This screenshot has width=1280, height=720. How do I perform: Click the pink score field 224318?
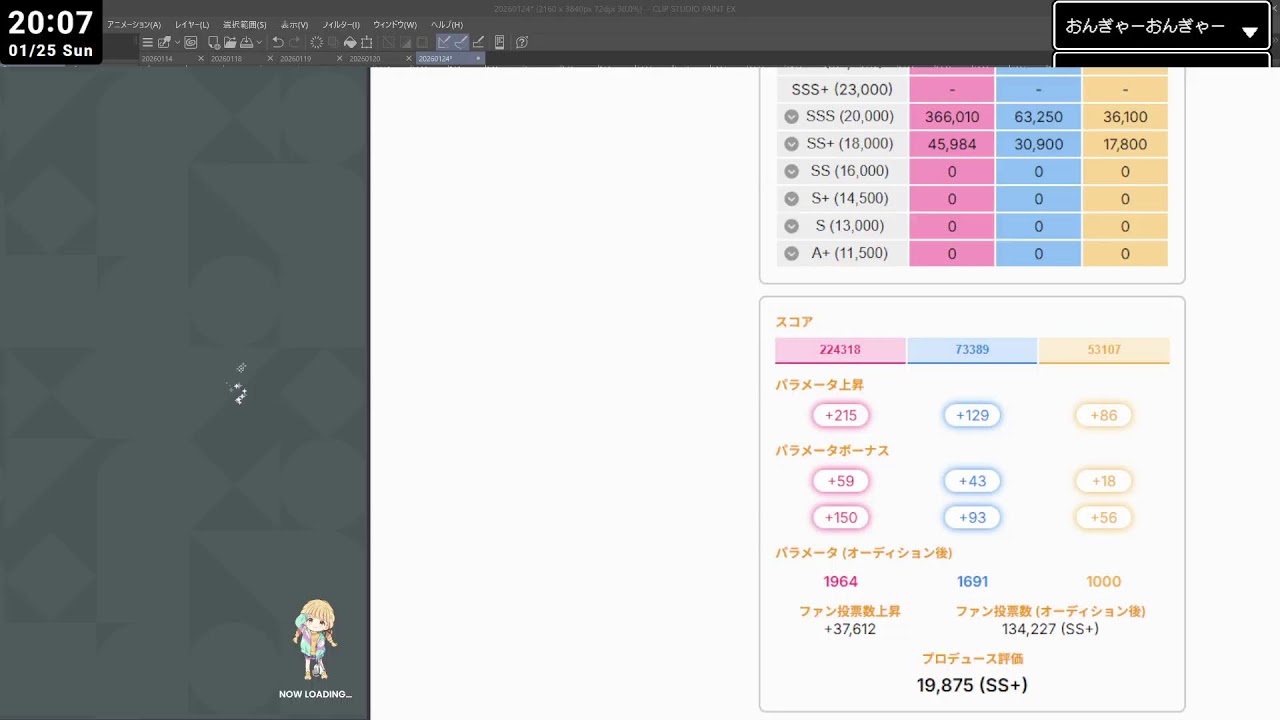coord(840,350)
